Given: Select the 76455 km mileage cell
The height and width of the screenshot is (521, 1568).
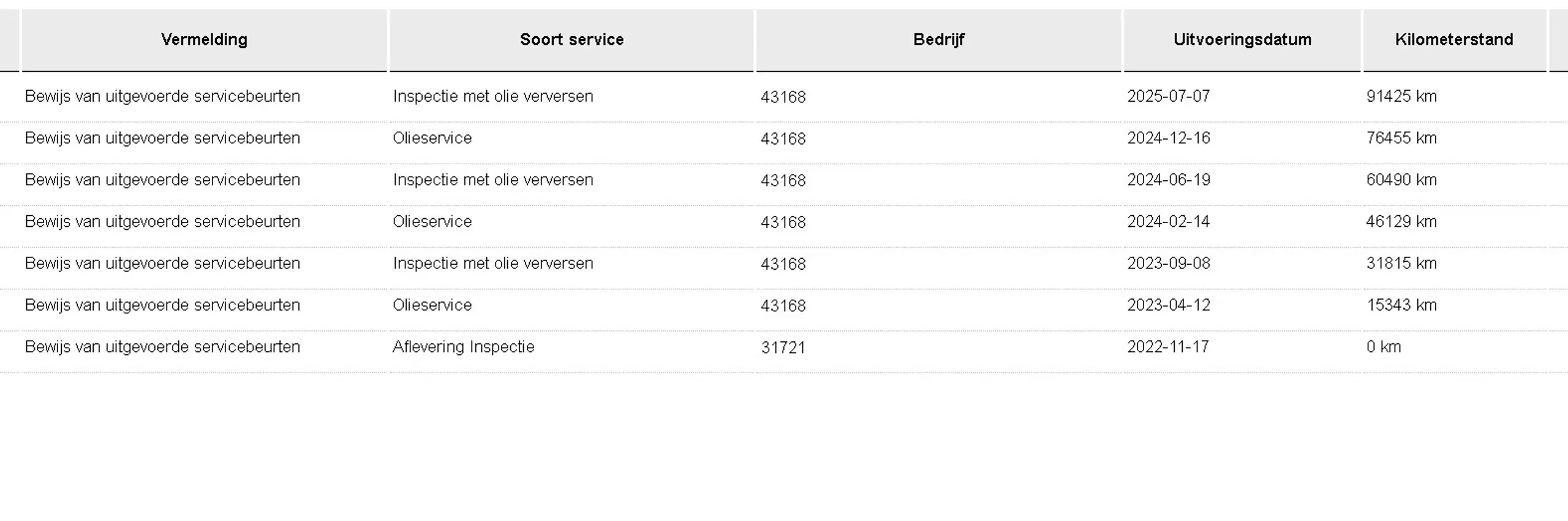Looking at the screenshot, I should [x=1401, y=138].
